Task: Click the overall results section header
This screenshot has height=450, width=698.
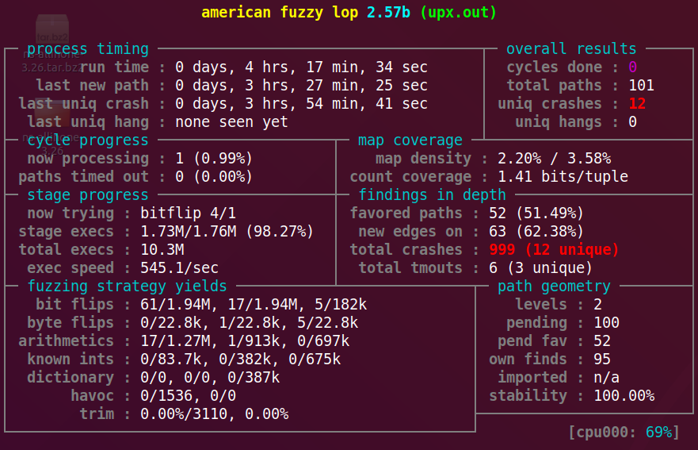Action: tap(571, 49)
